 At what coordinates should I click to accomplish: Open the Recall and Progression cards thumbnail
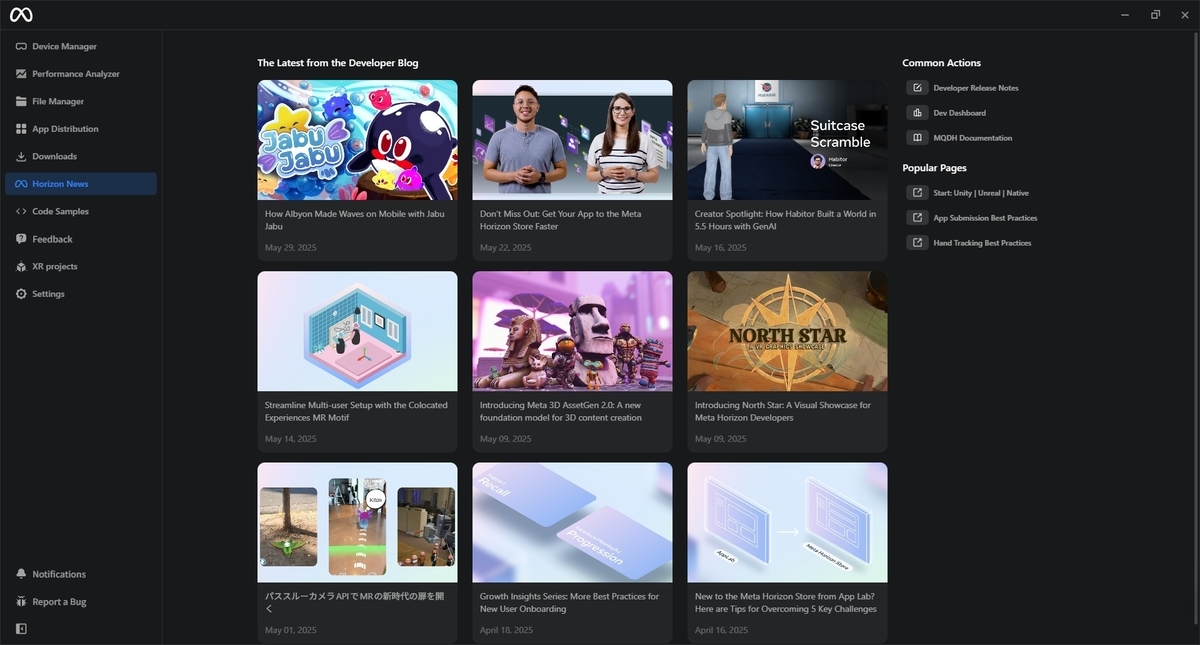(572, 522)
